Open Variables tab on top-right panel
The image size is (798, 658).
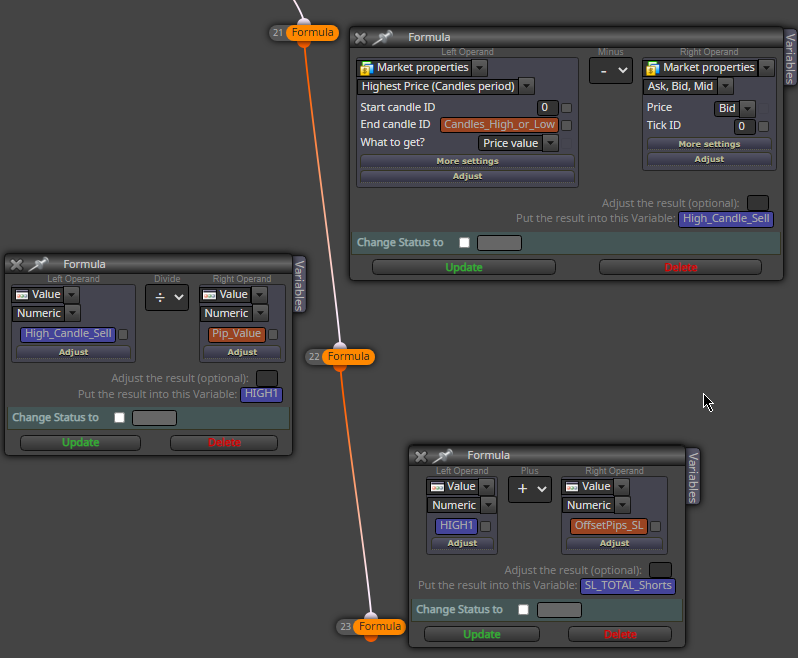[790, 58]
